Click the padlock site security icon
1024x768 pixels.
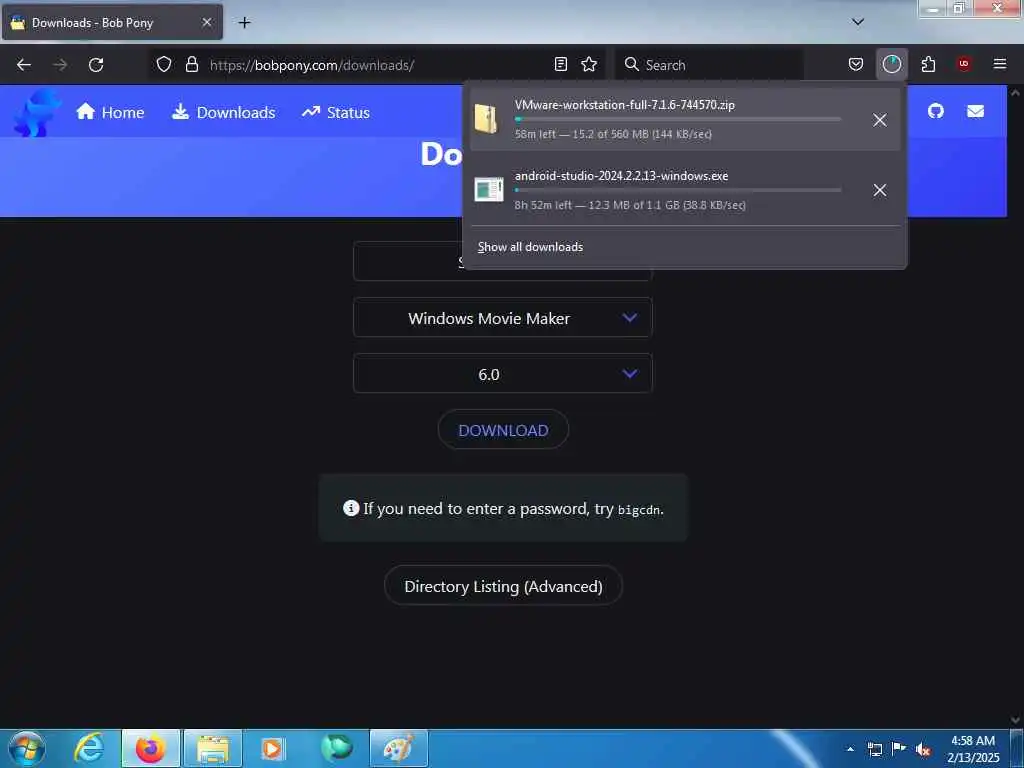point(191,64)
